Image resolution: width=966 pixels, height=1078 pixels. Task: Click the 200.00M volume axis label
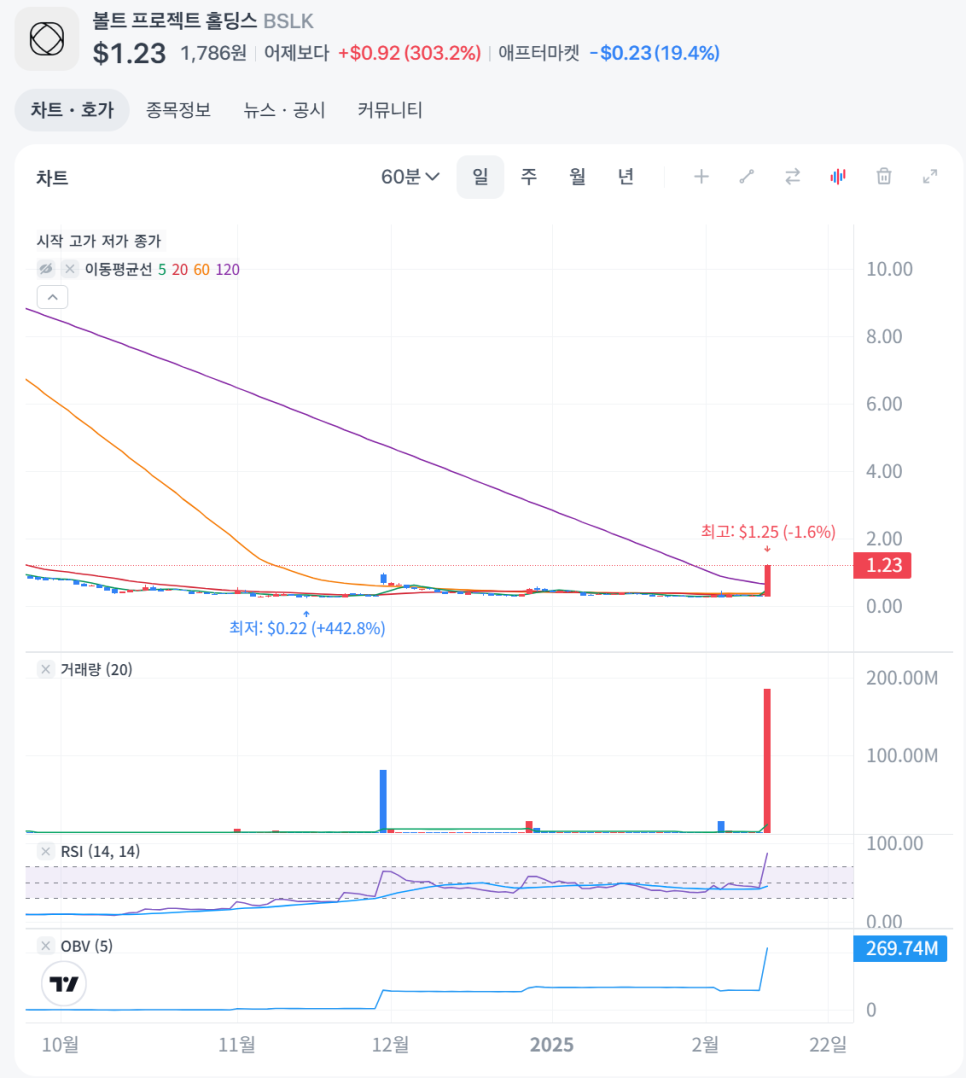[902, 678]
